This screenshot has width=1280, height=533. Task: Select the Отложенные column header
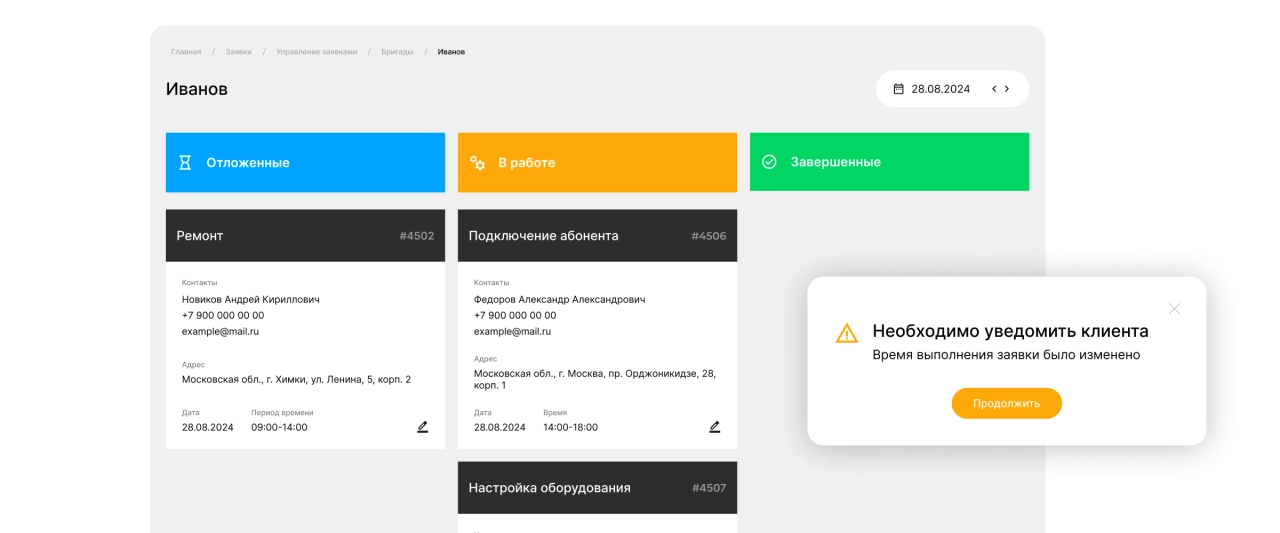click(x=305, y=162)
